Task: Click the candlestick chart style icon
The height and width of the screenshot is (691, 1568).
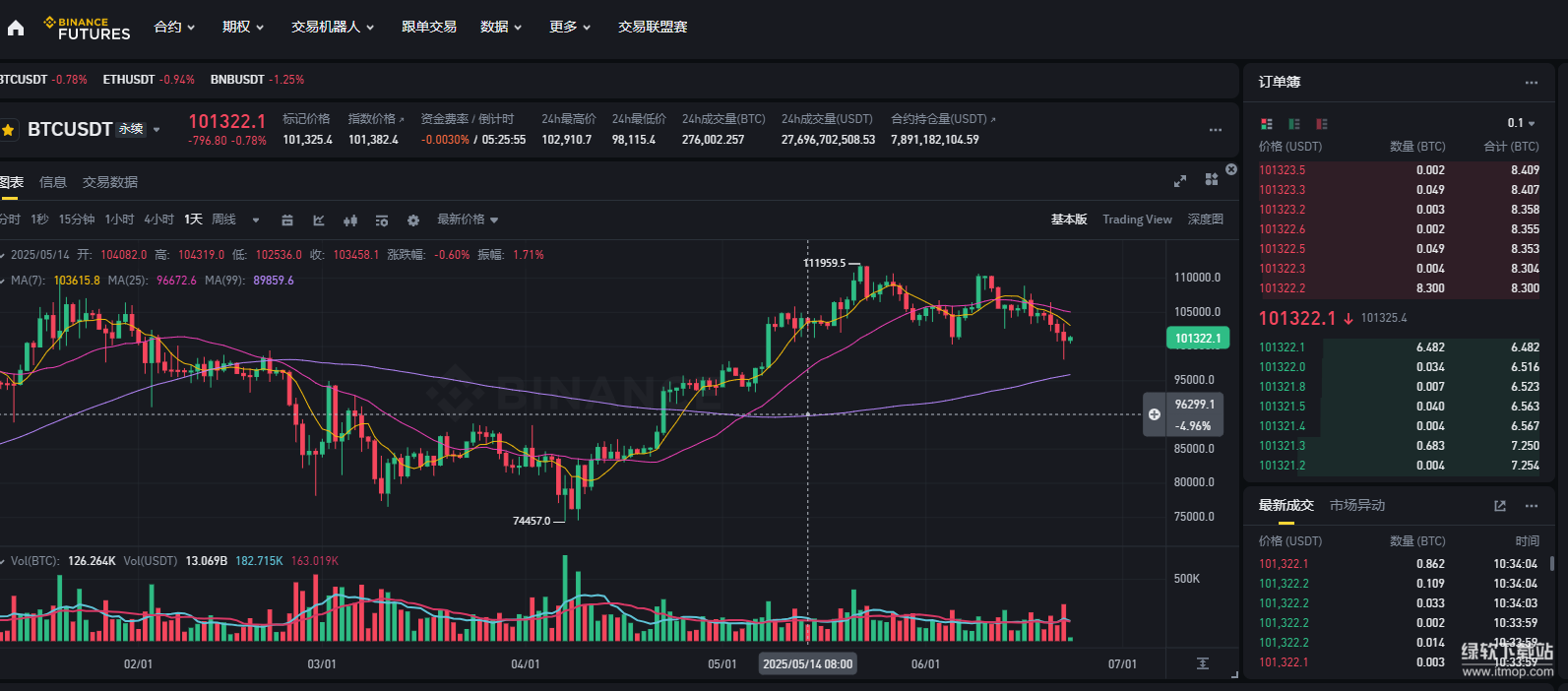Action: click(350, 220)
